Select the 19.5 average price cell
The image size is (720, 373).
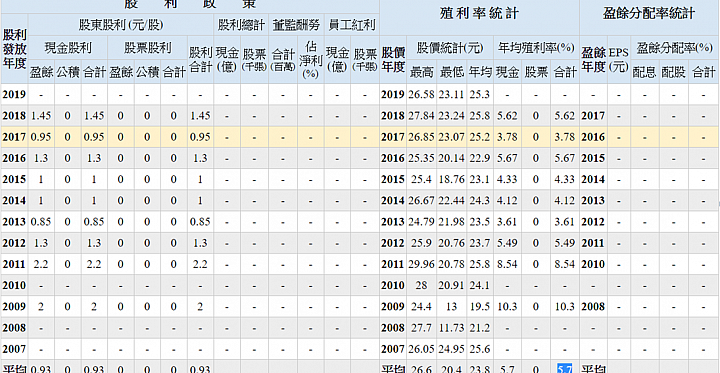point(480,306)
